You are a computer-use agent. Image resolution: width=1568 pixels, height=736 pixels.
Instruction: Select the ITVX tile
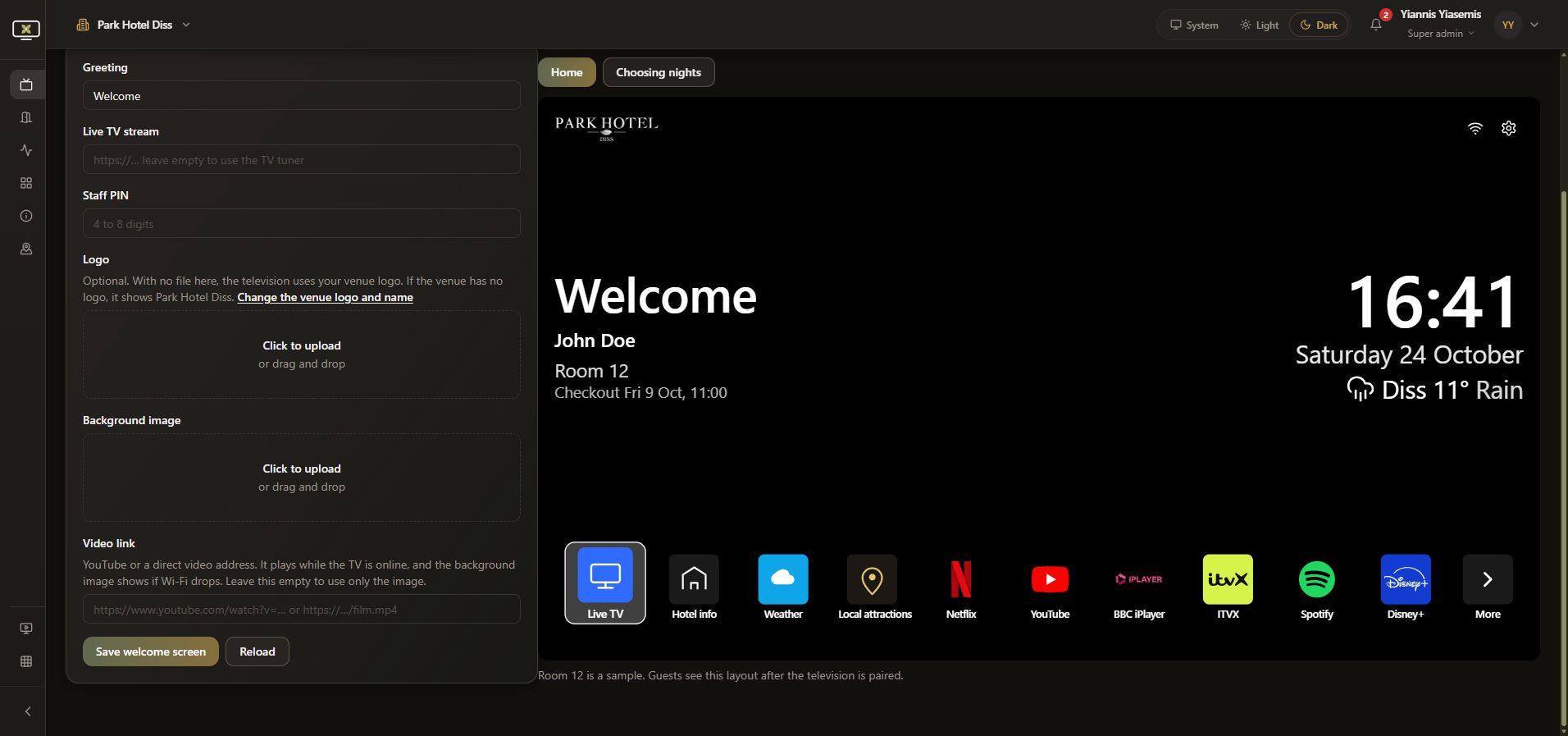pyautogui.click(x=1228, y=587)
